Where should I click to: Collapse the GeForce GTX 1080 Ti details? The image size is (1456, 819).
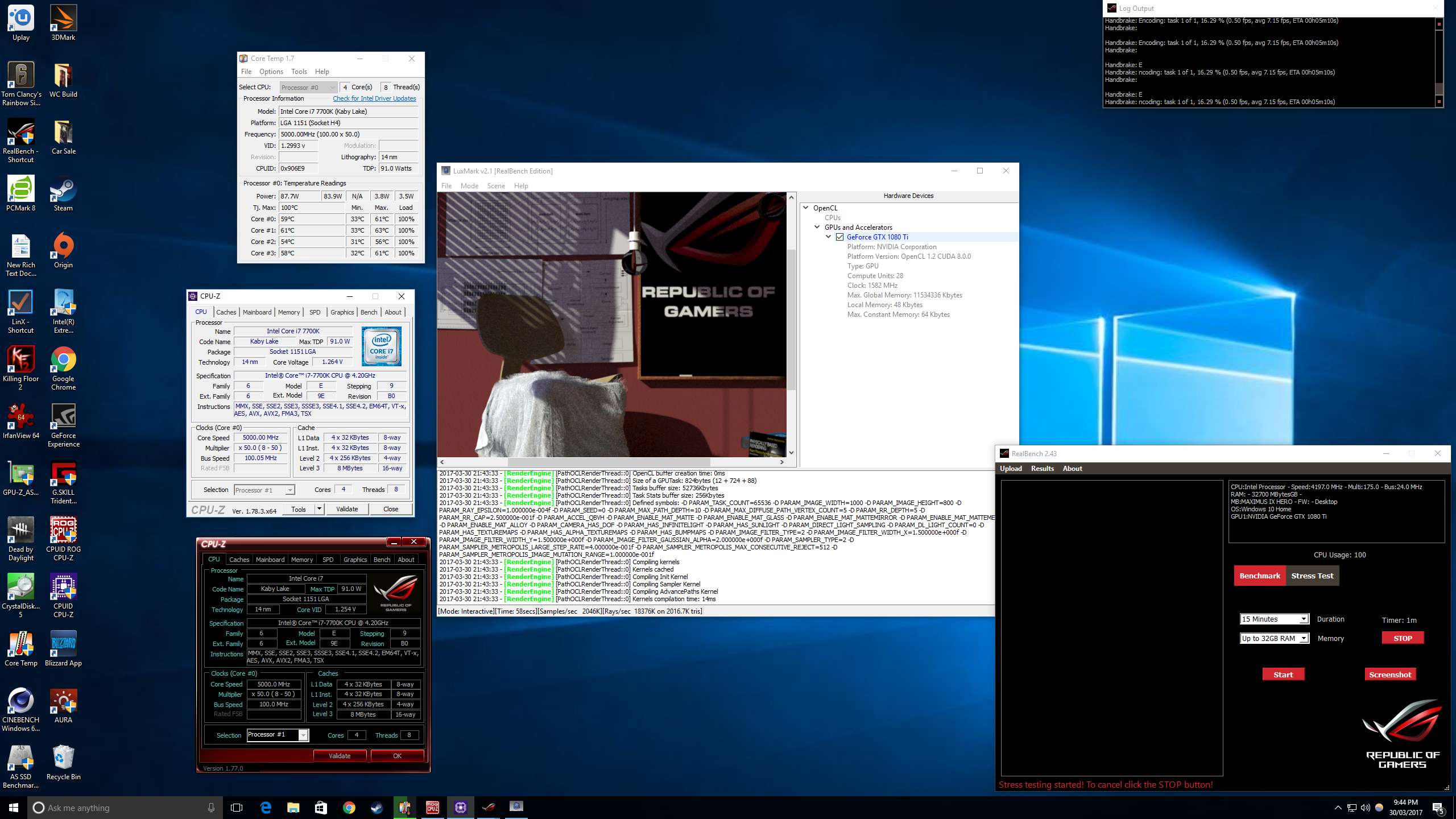pyautogui.click(x=829, y=237)
